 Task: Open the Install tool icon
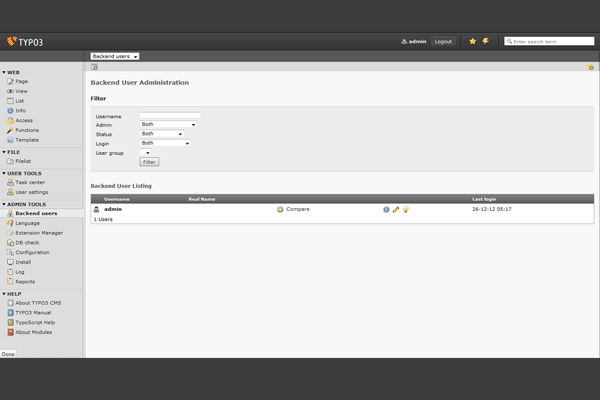coord(10,262)
